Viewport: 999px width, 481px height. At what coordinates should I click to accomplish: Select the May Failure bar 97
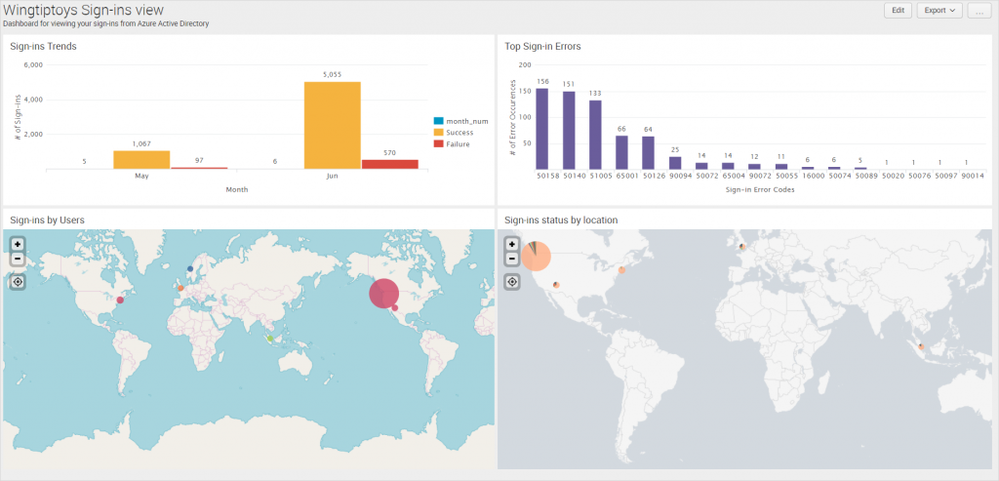point(199,168)
